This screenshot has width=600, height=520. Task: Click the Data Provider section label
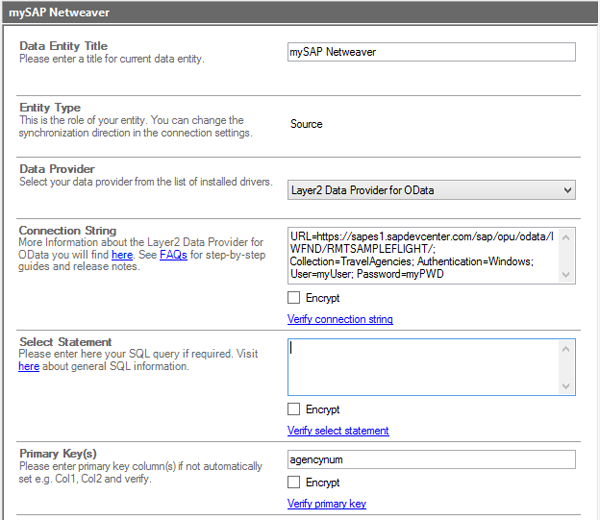click(x=57, y=169)
